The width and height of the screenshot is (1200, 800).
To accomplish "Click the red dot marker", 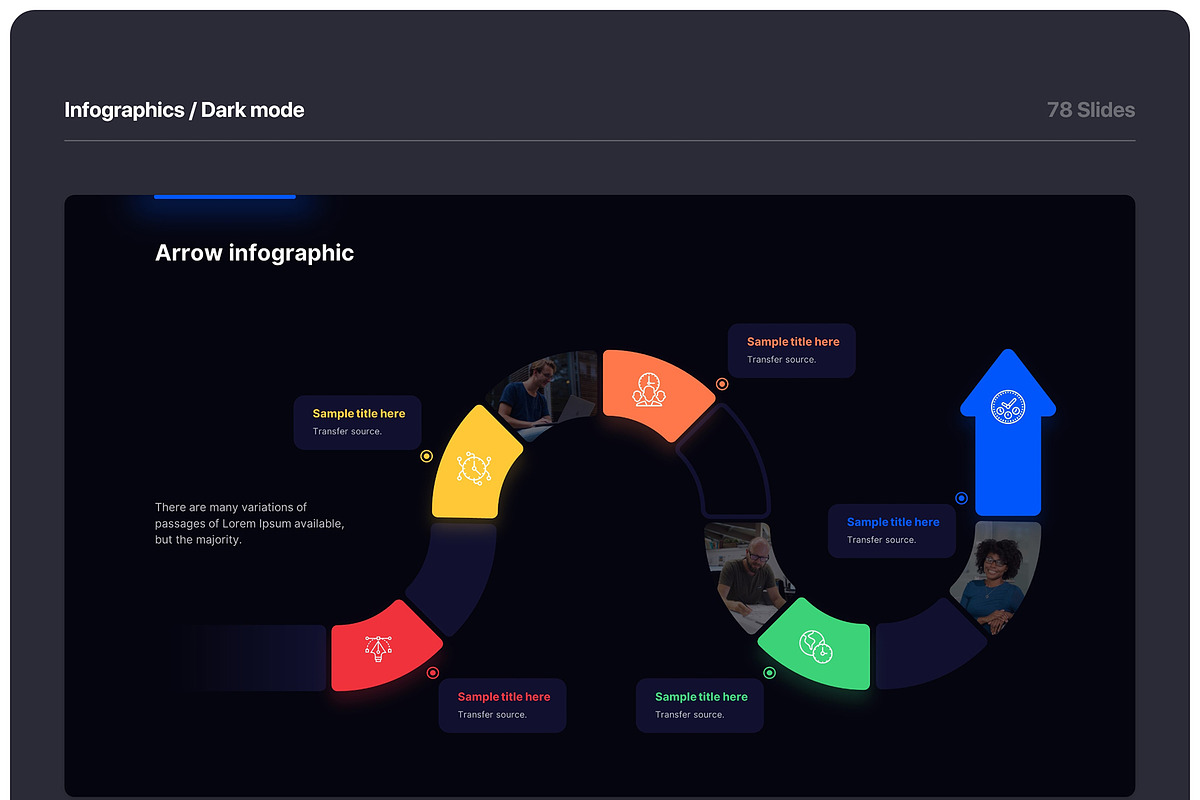I will point(433,673).
